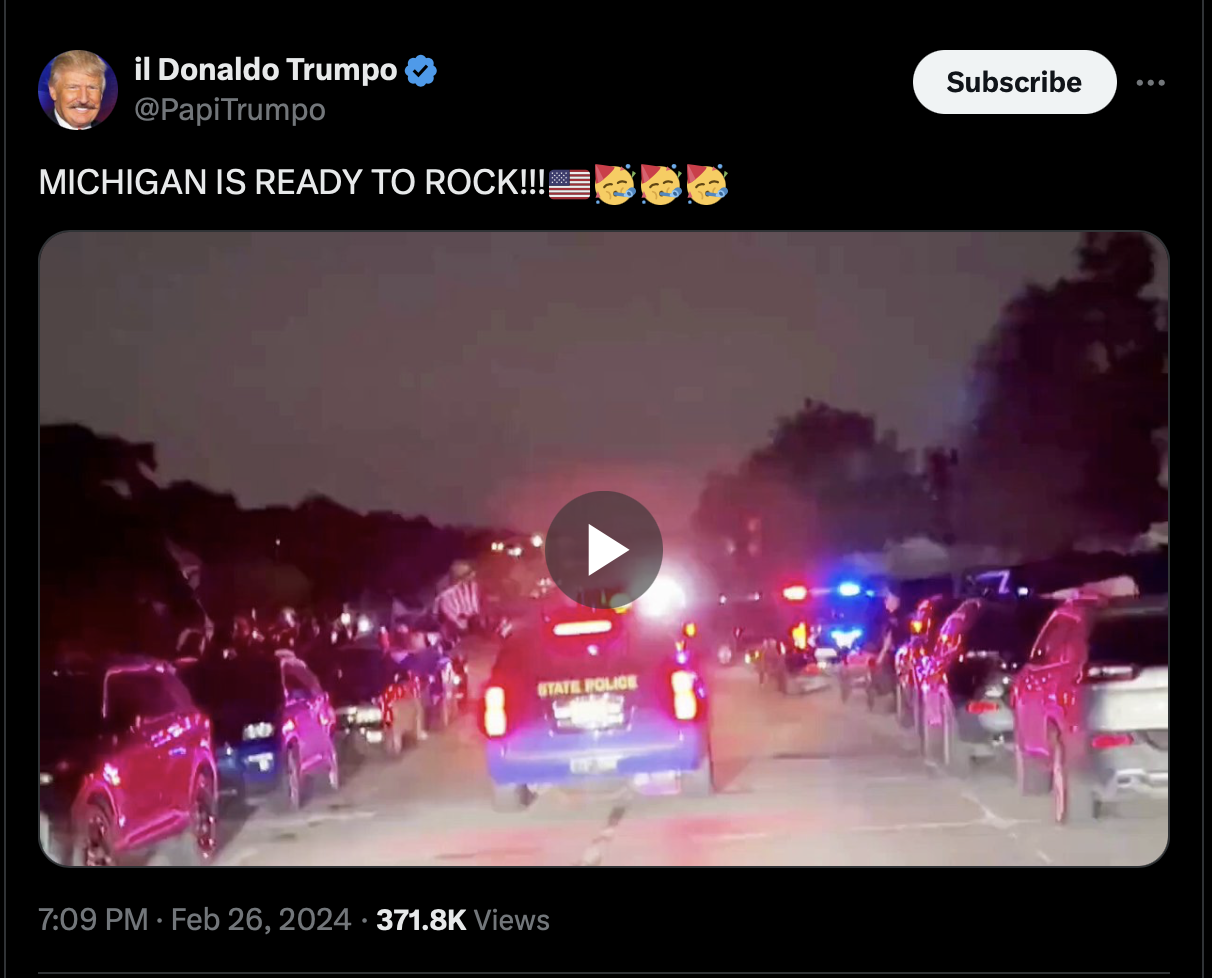Open the @PapiTrumpo handle link

[x=229, y=110]
